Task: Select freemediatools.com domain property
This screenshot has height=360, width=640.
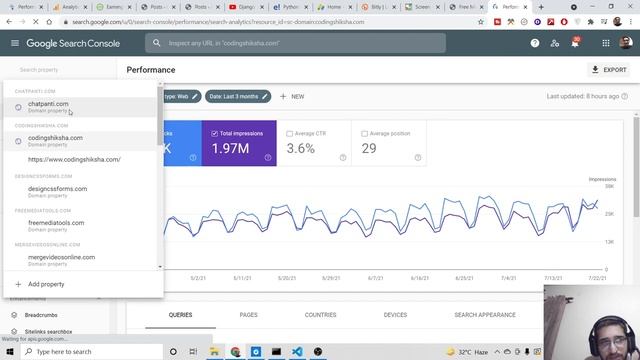Action: (x=80, y=226)
